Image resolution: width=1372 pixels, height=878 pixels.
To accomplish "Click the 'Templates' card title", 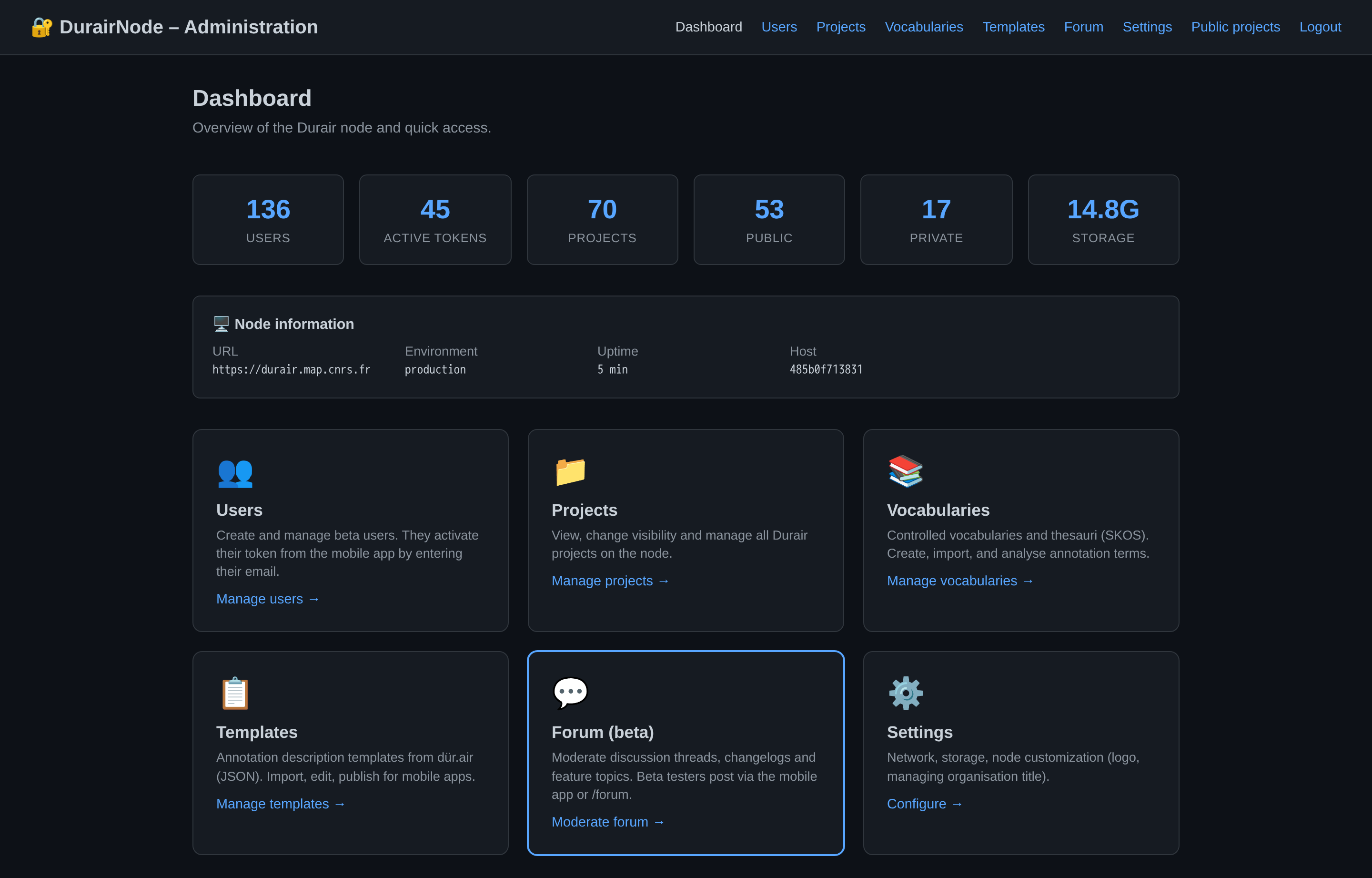I will pyautogui.click(x=256, y=732).
